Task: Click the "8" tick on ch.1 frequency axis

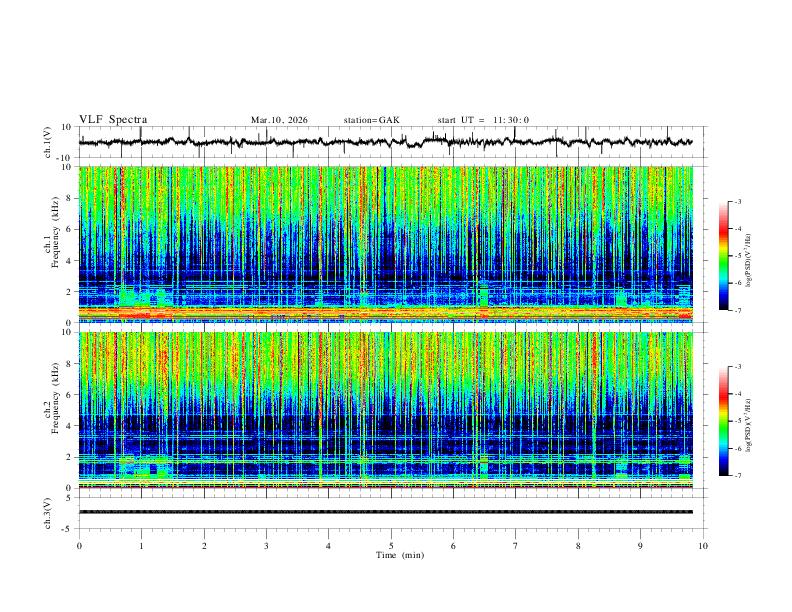Action: click(x=71, y=198)
